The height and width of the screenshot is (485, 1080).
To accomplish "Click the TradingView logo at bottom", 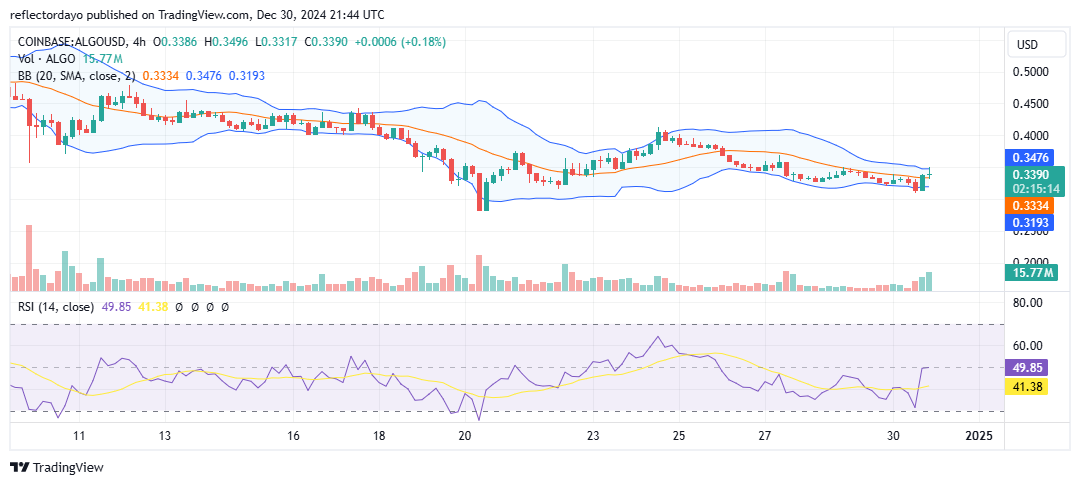I will pyautogui.click(x=57, y=467).
